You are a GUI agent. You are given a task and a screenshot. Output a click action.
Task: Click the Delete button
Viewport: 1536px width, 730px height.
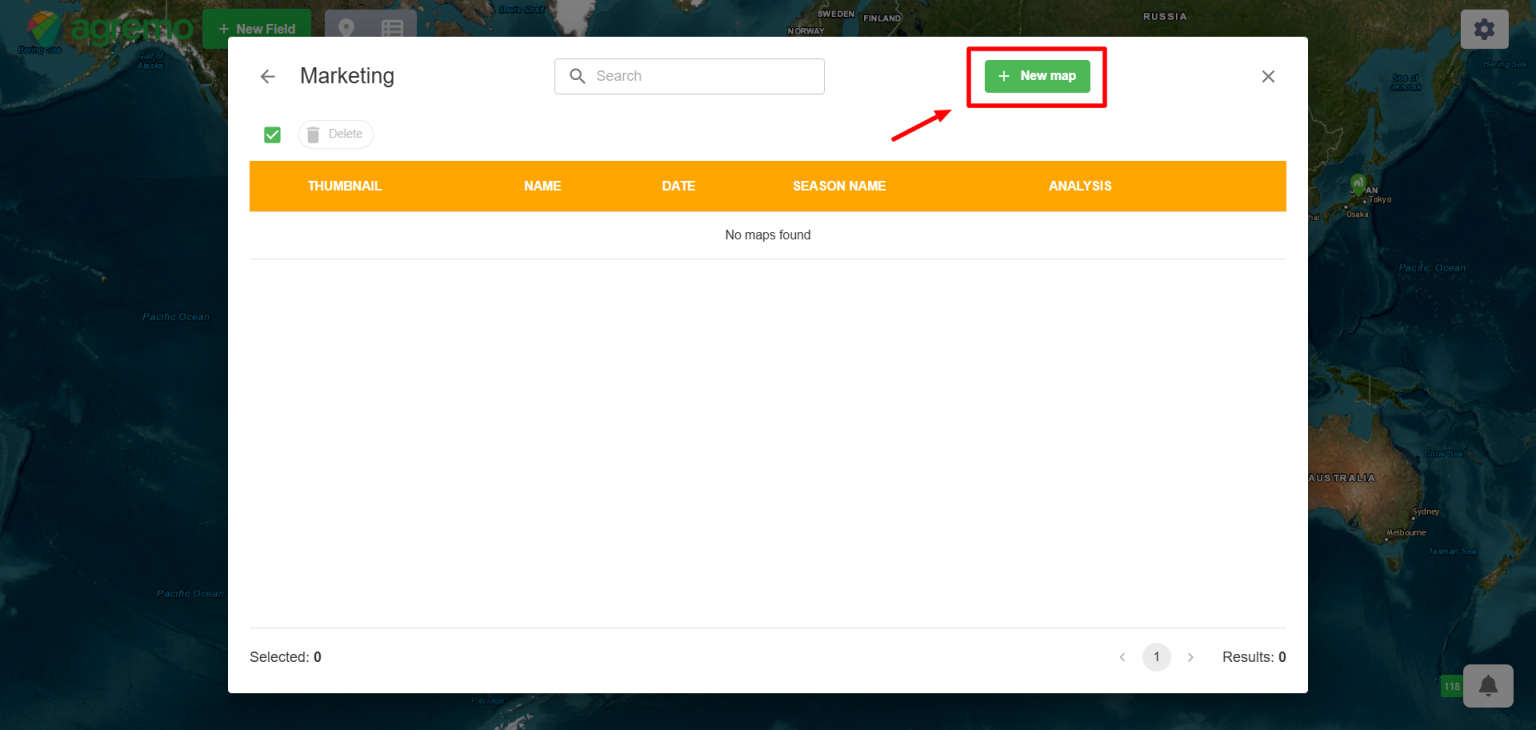(x=336, y=133)
